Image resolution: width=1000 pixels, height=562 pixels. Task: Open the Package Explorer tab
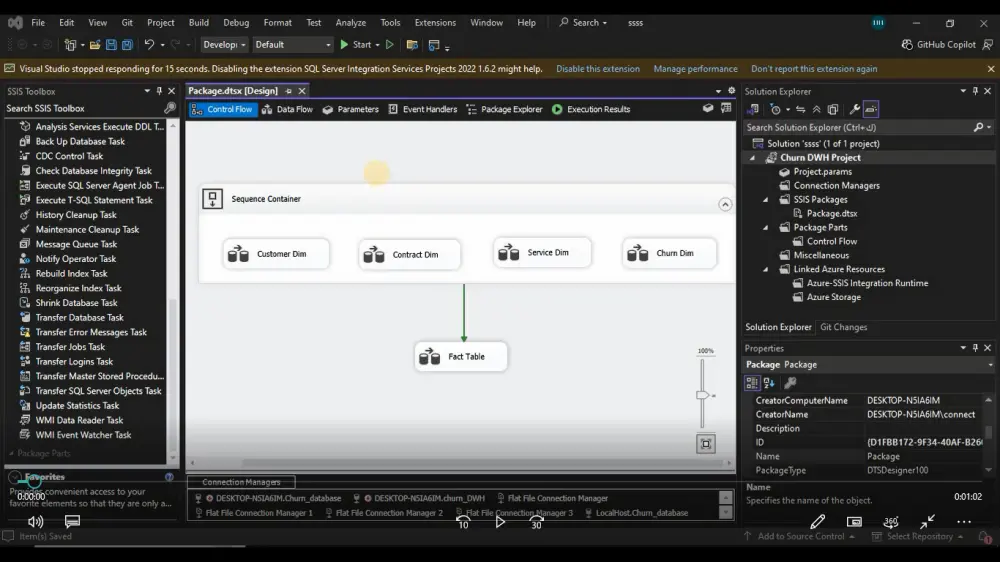tap(504, 109)
